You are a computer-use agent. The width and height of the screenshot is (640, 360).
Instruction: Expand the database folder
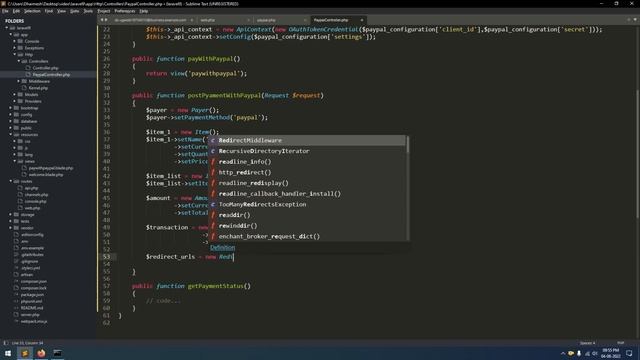coord(11,121)
